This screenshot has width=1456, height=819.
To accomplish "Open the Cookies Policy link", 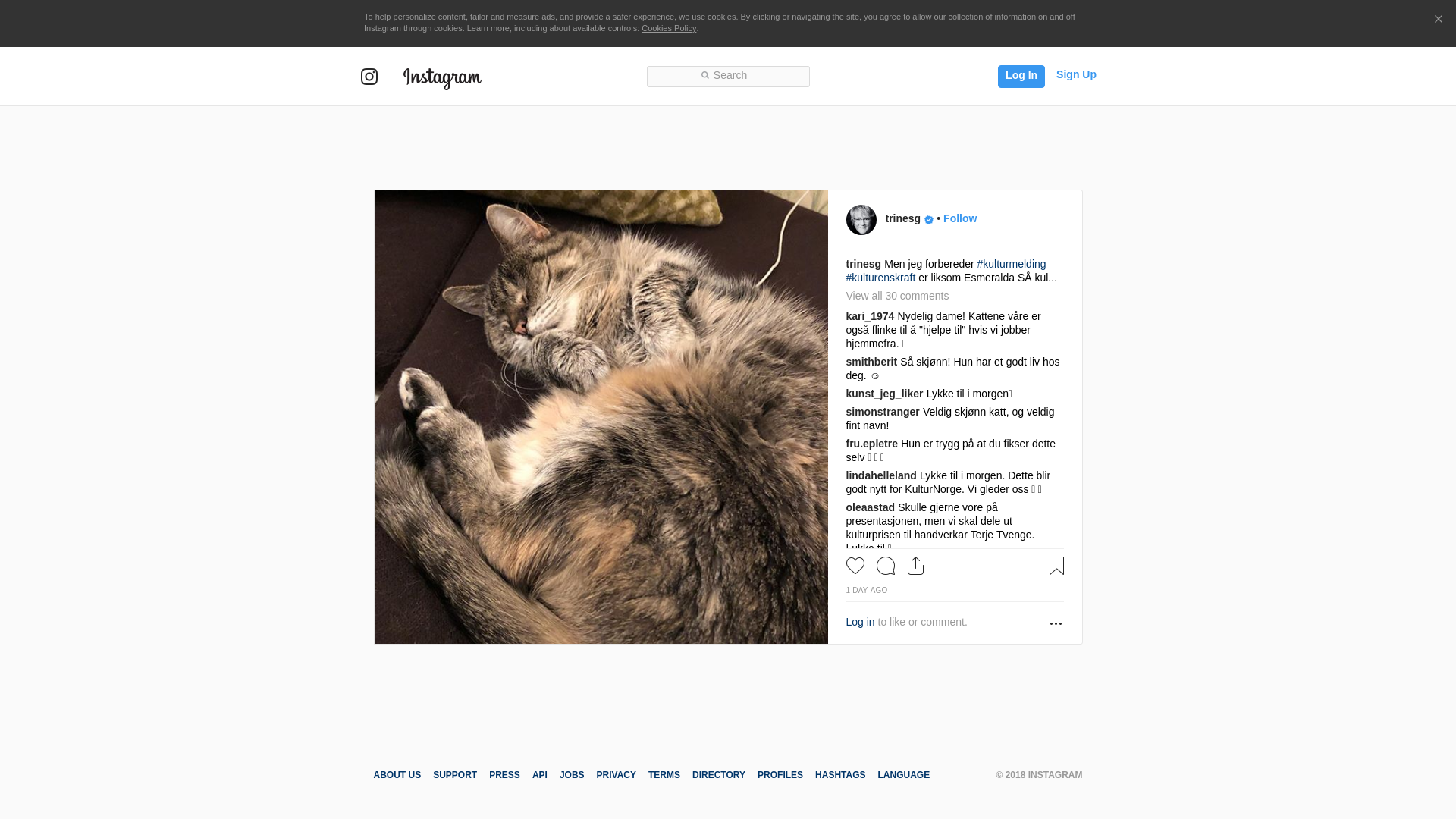I will coord(669,28).
